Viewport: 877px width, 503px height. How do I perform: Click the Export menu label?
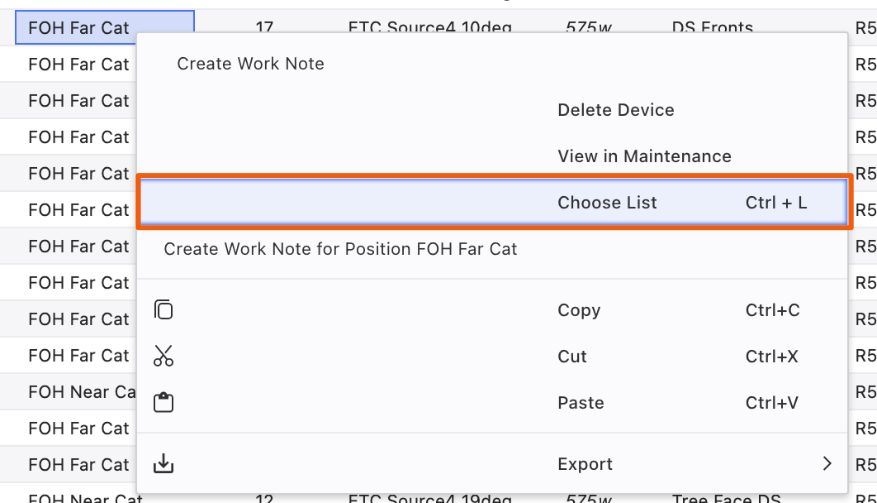585,464
